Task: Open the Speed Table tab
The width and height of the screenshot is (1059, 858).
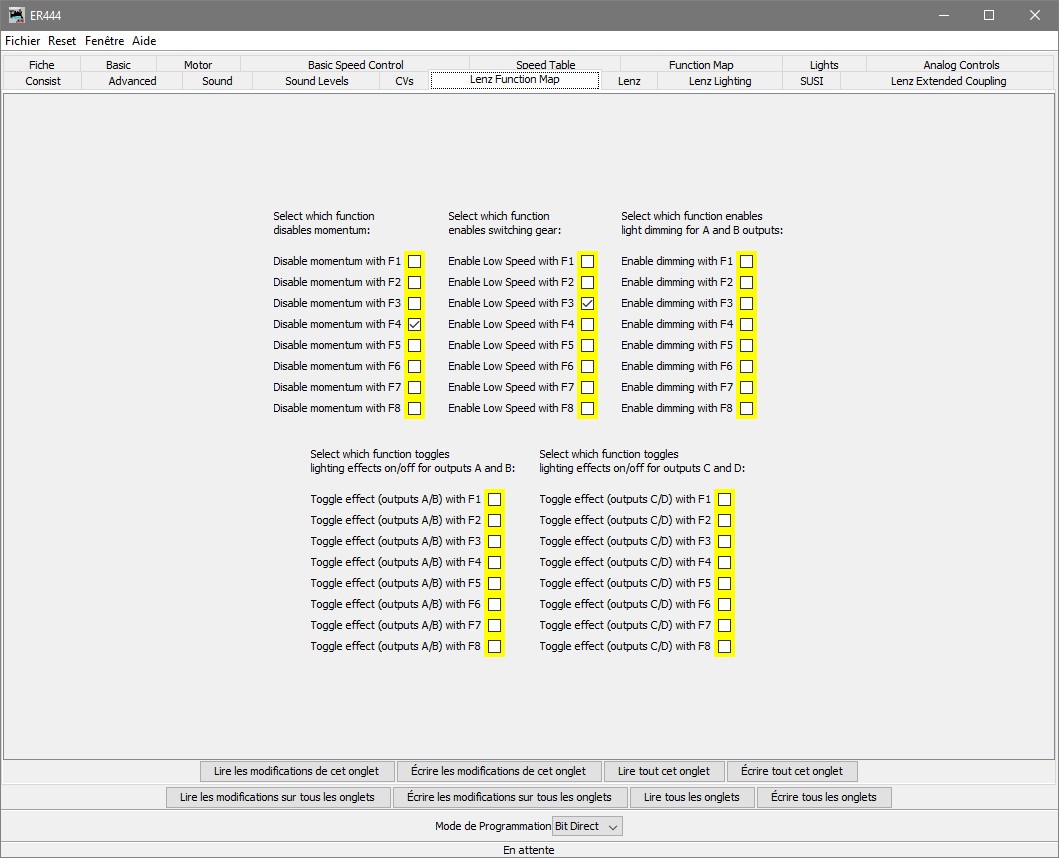Action: pyautogui.click(x=545, y=65)
